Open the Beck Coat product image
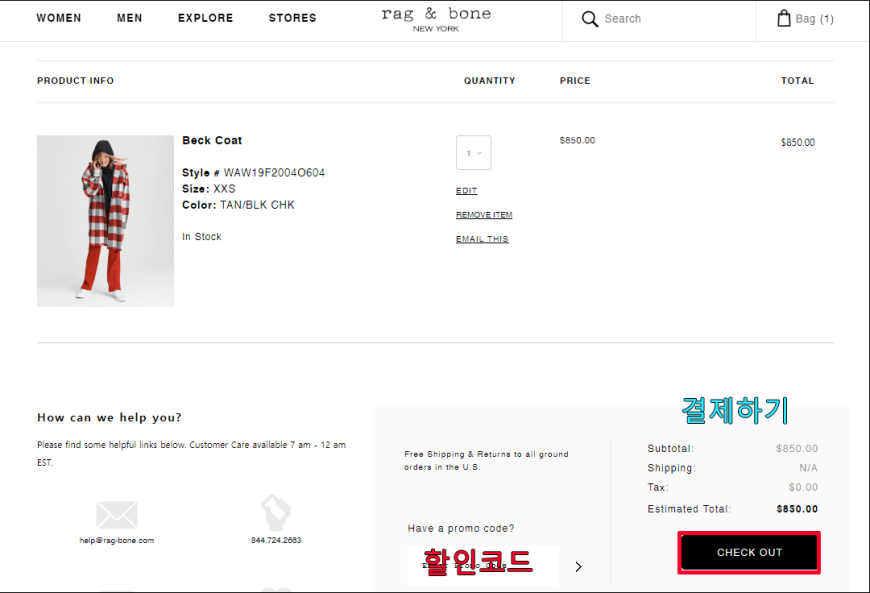 105,221
